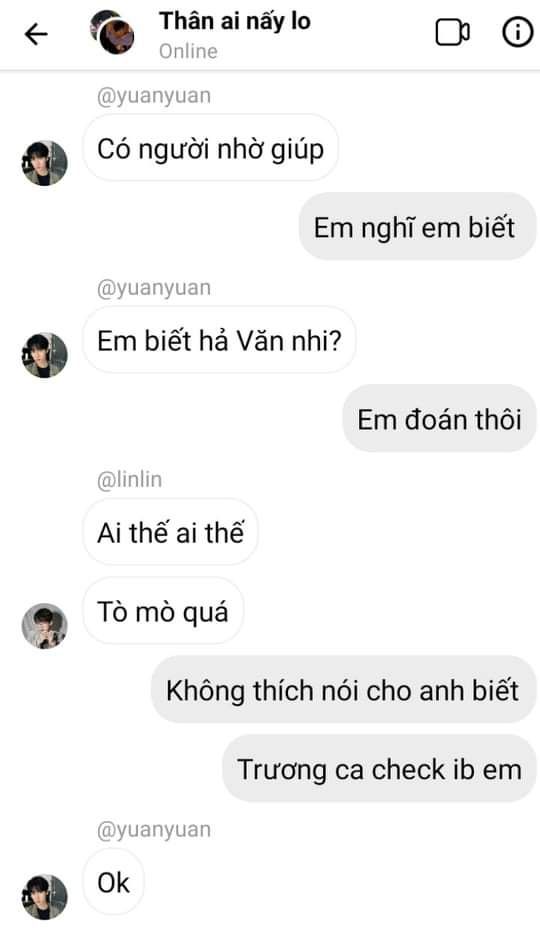Open conversation info with the circled i icon
Viewport: 540px width, 933px height.
click(x=518, y=32)
